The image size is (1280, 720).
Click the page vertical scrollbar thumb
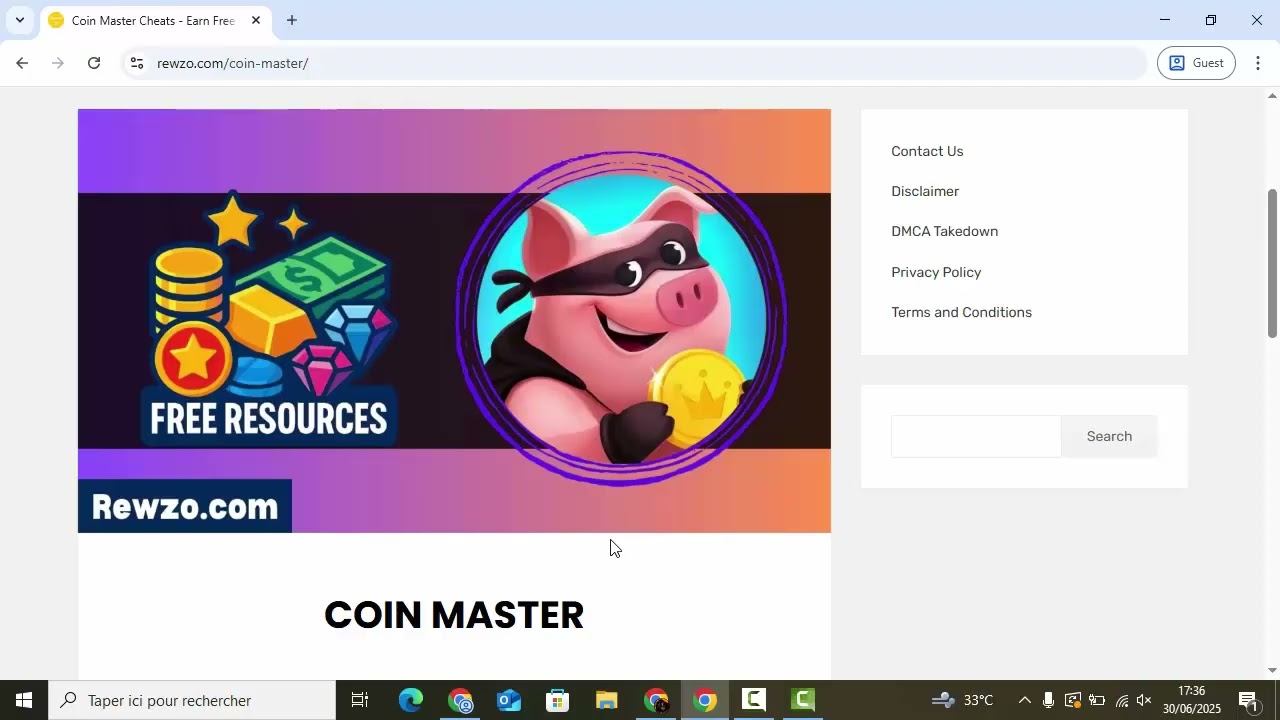pos(1272,263)
